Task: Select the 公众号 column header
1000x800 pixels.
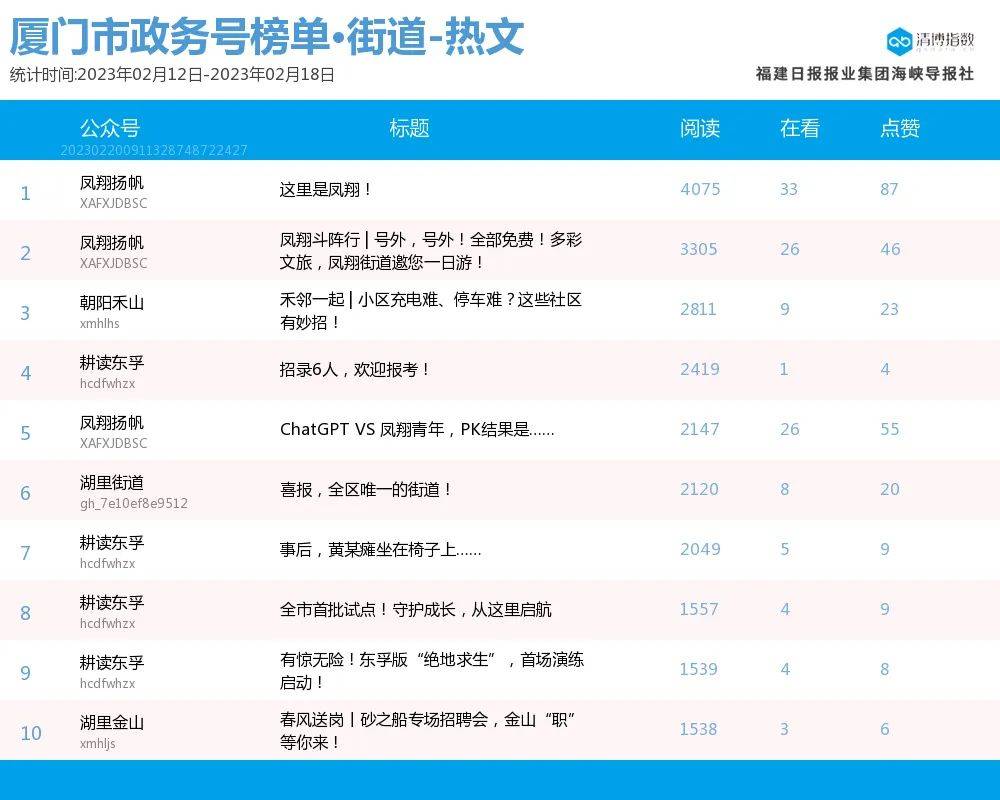Action: pyautogui.click(x=110, y=128)
